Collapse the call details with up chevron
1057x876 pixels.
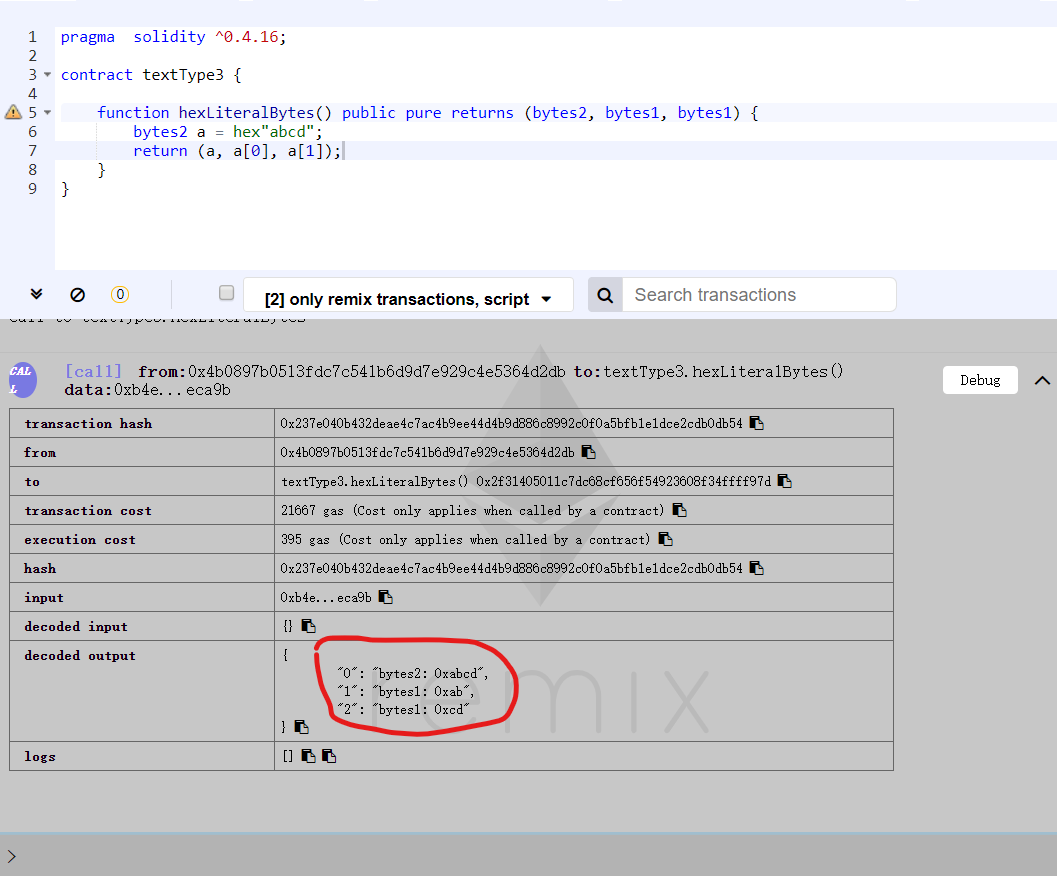pyautogui.click(x=1042, y=380)
